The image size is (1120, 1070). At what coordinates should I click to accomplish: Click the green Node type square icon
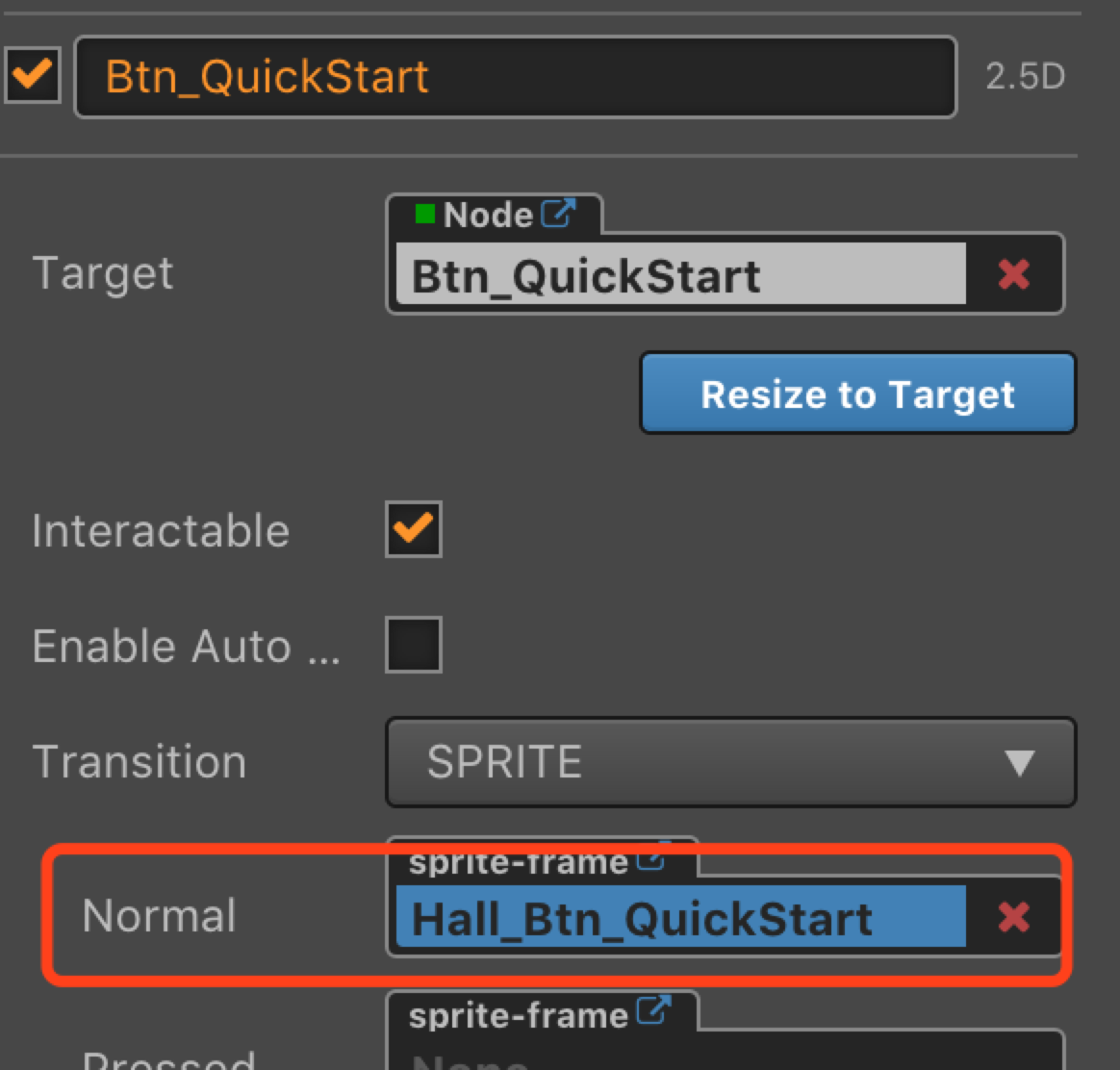tap(424, 214)
